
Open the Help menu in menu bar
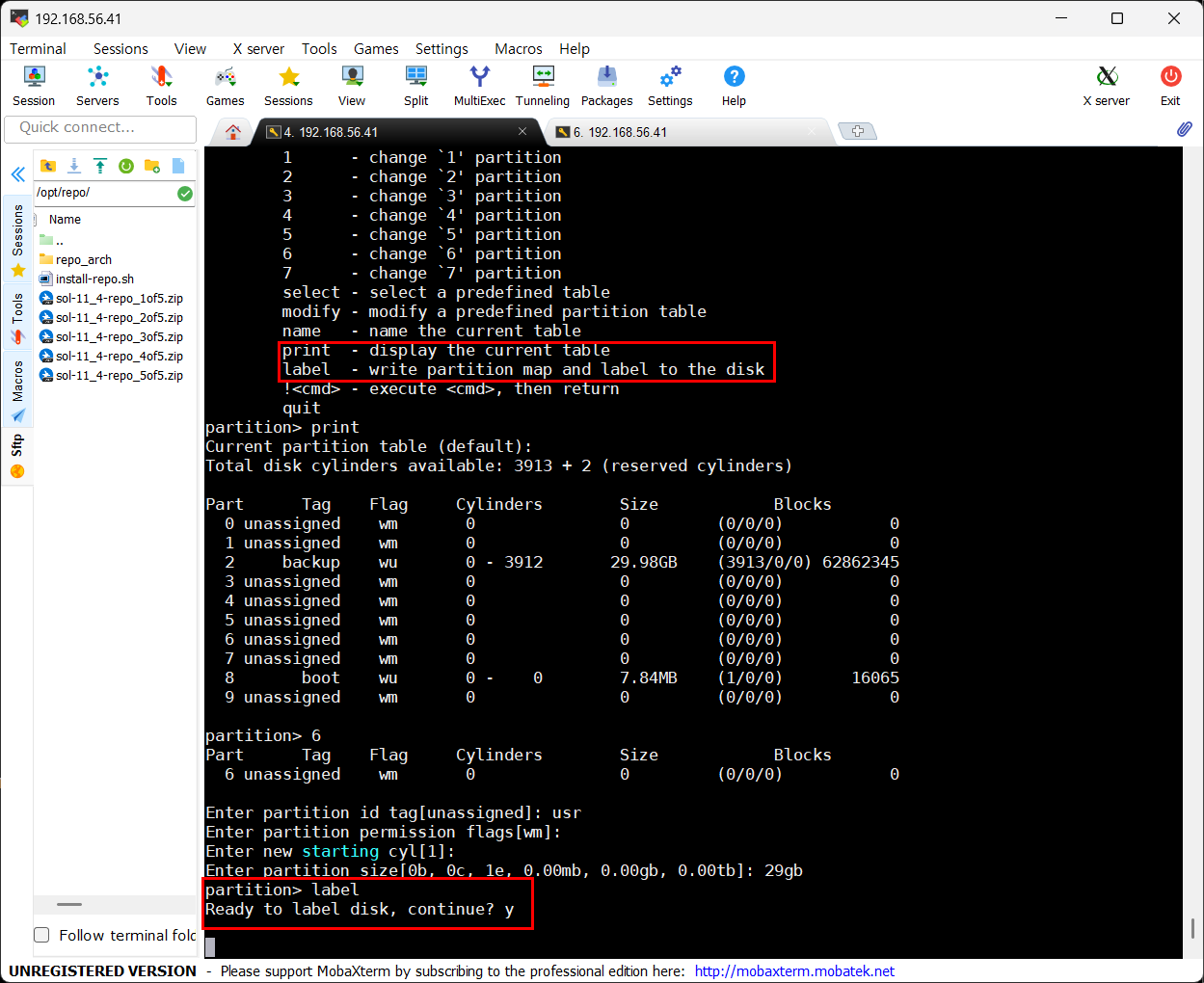(575, 49)
